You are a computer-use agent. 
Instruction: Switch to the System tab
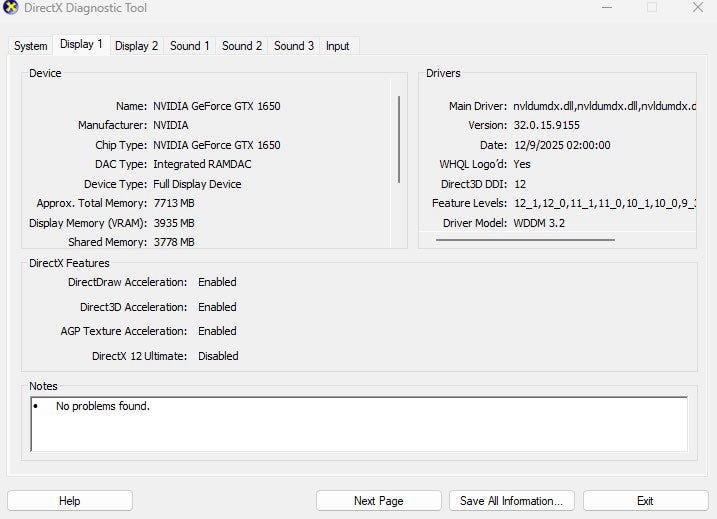click(31, 46)
